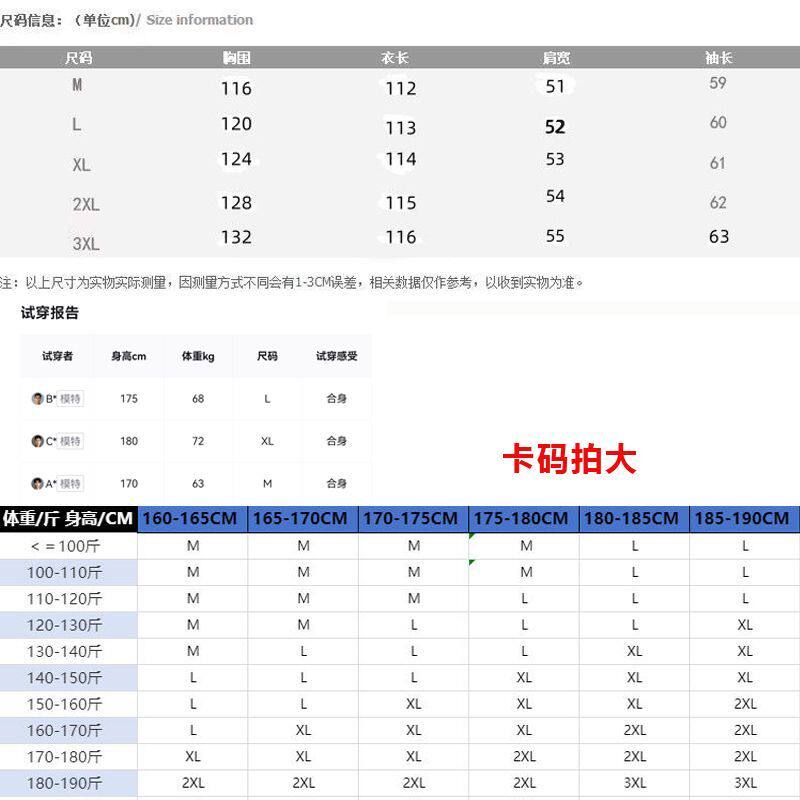Click the 试穿者 column header
The height and width of the screenshot is (800, 800).
pos(57,356)
